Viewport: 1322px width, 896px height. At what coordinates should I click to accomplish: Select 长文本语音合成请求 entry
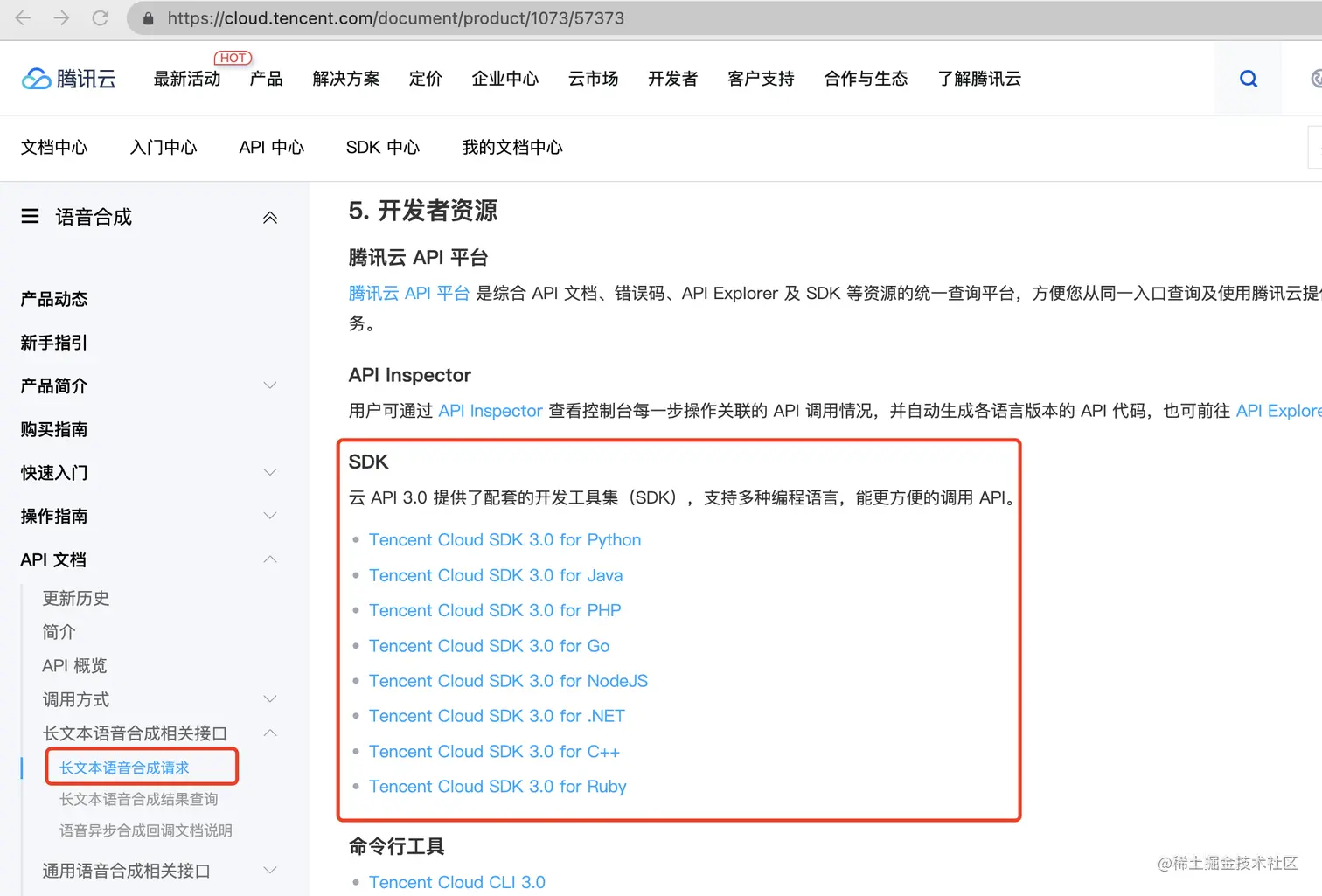click(124, 768)
